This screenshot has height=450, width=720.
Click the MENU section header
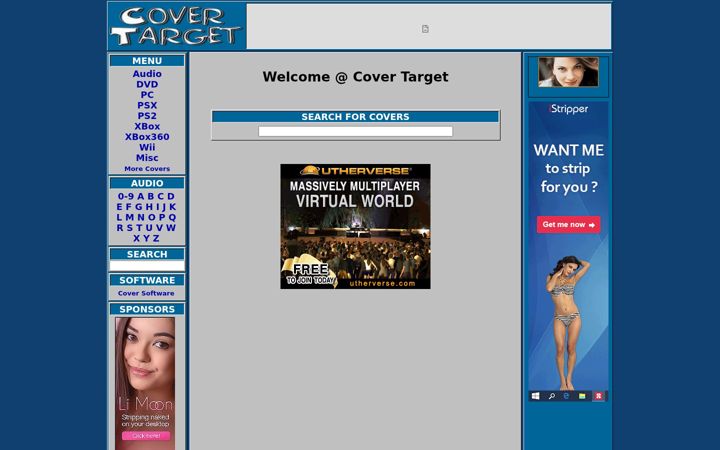(147, 61)
